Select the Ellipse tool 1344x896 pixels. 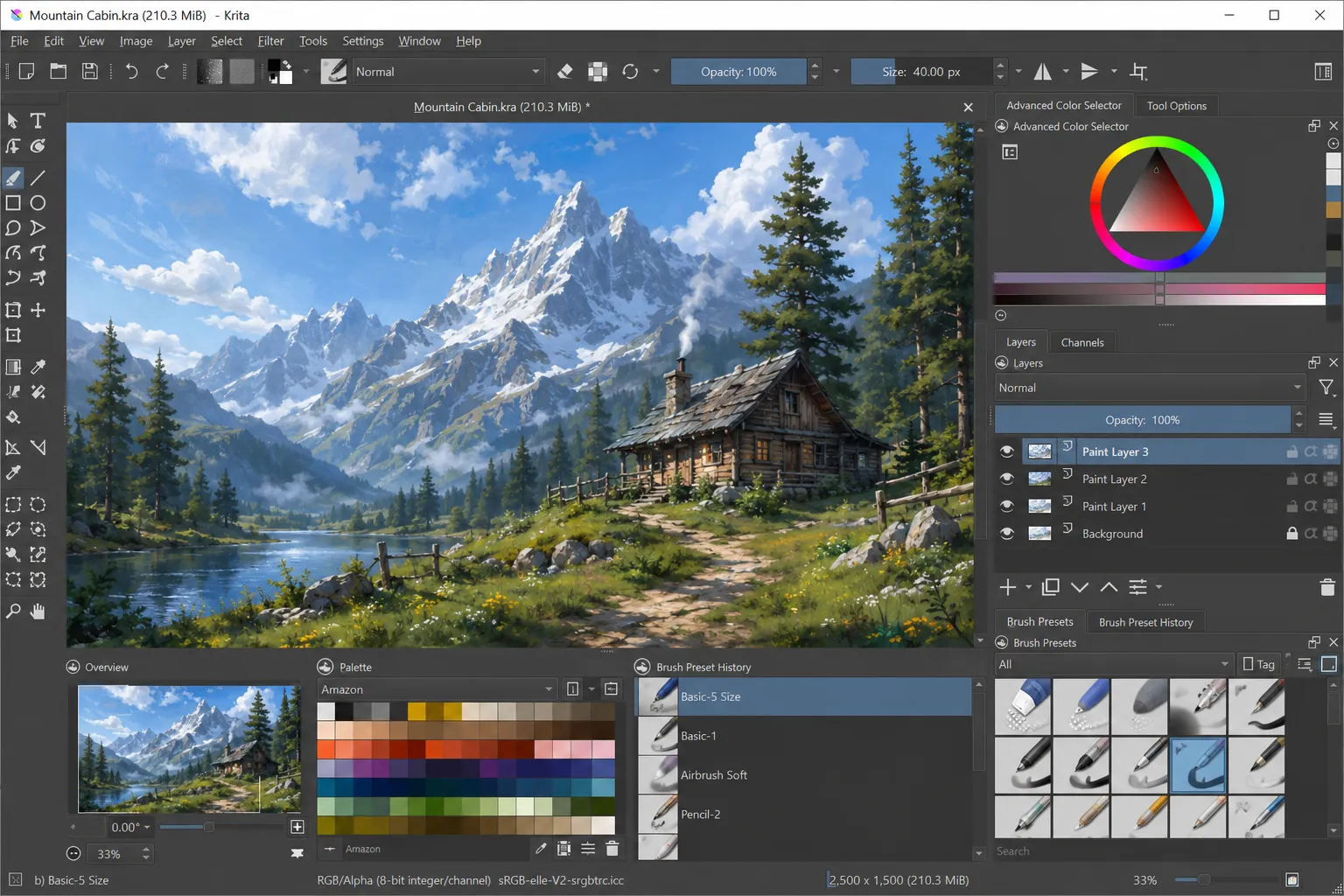[x=38, y=203]
